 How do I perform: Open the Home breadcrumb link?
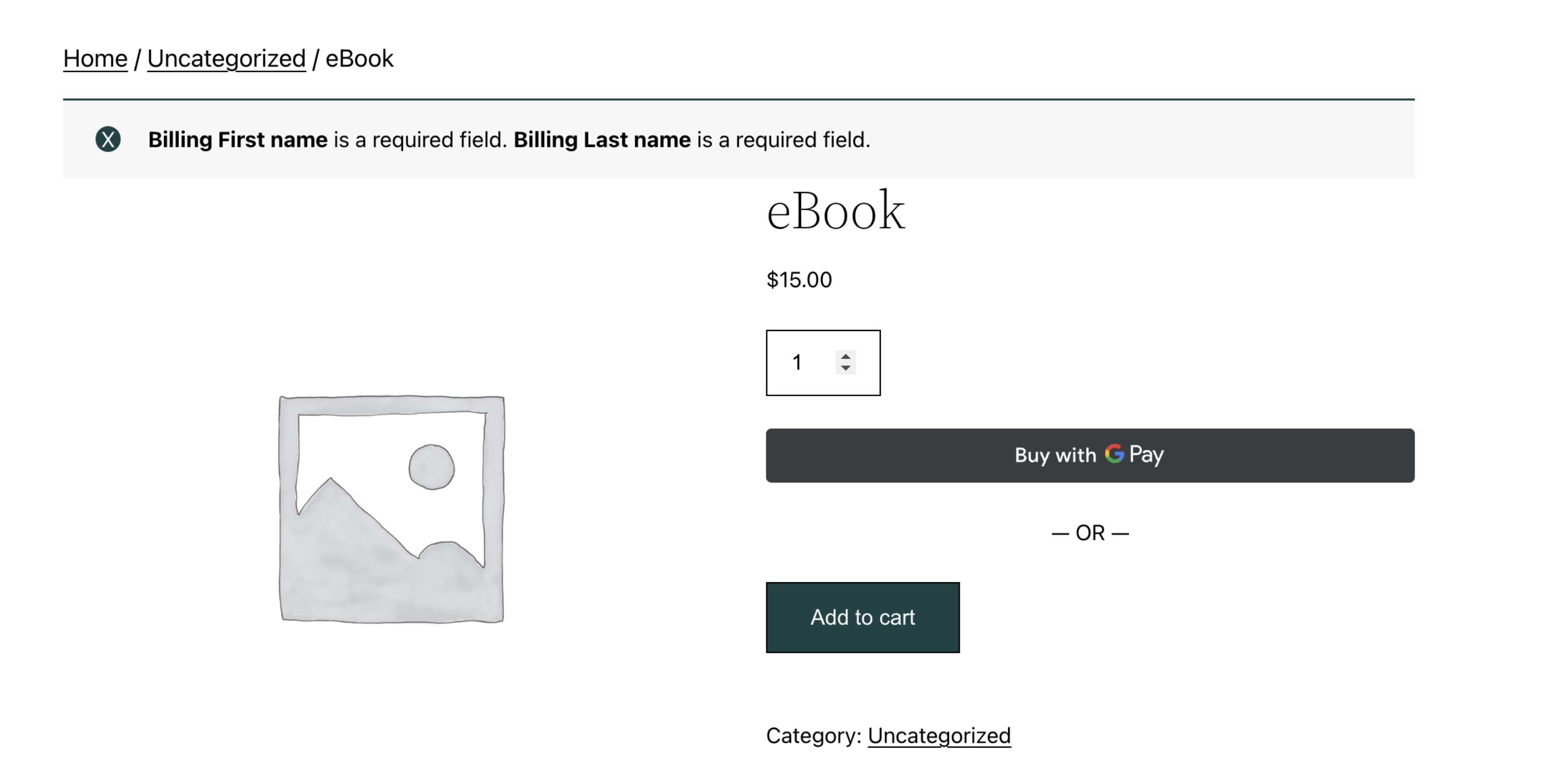point(95,58)
